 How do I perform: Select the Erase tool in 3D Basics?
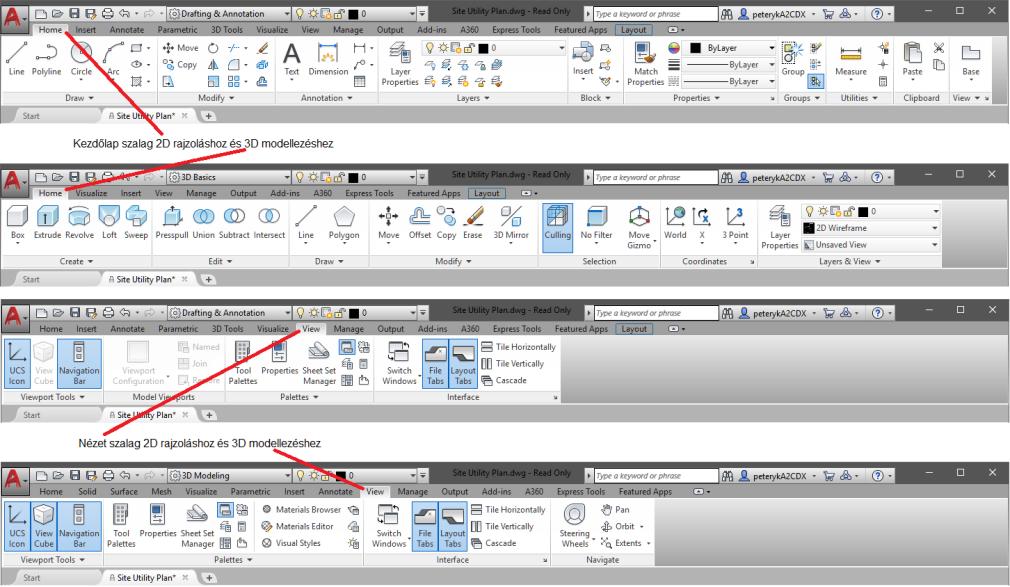473,223
